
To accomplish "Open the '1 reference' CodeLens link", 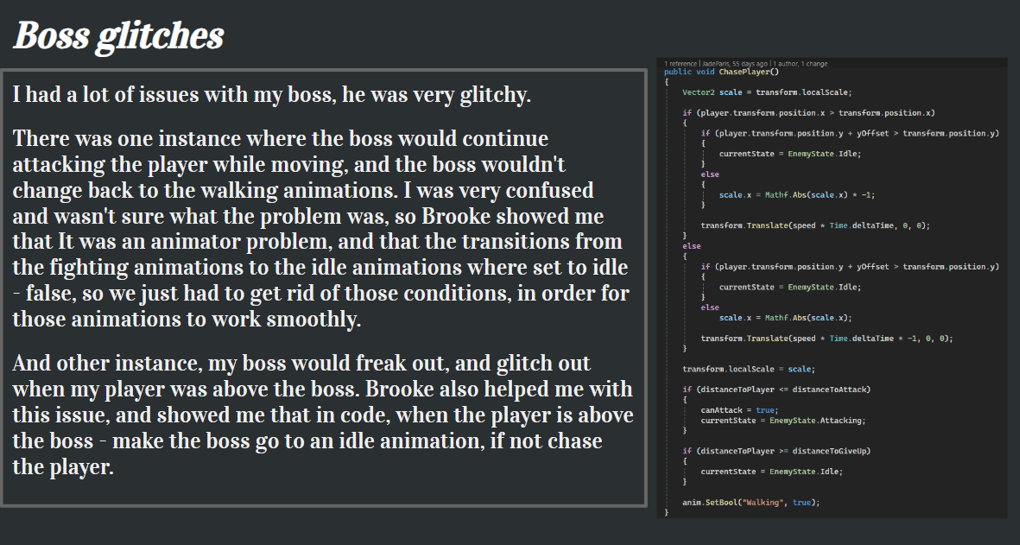I will (x=680, y=64).
